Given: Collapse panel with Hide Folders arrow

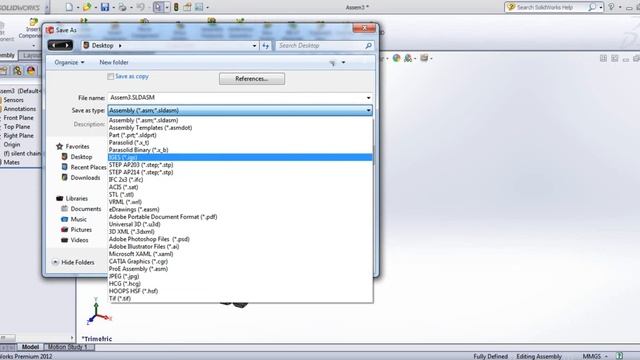Looking at the screenshot, I should (55, 262).
